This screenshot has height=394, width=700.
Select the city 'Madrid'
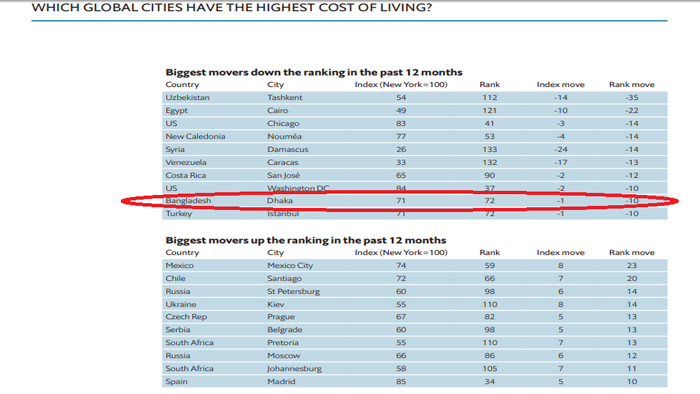point(281,382)
